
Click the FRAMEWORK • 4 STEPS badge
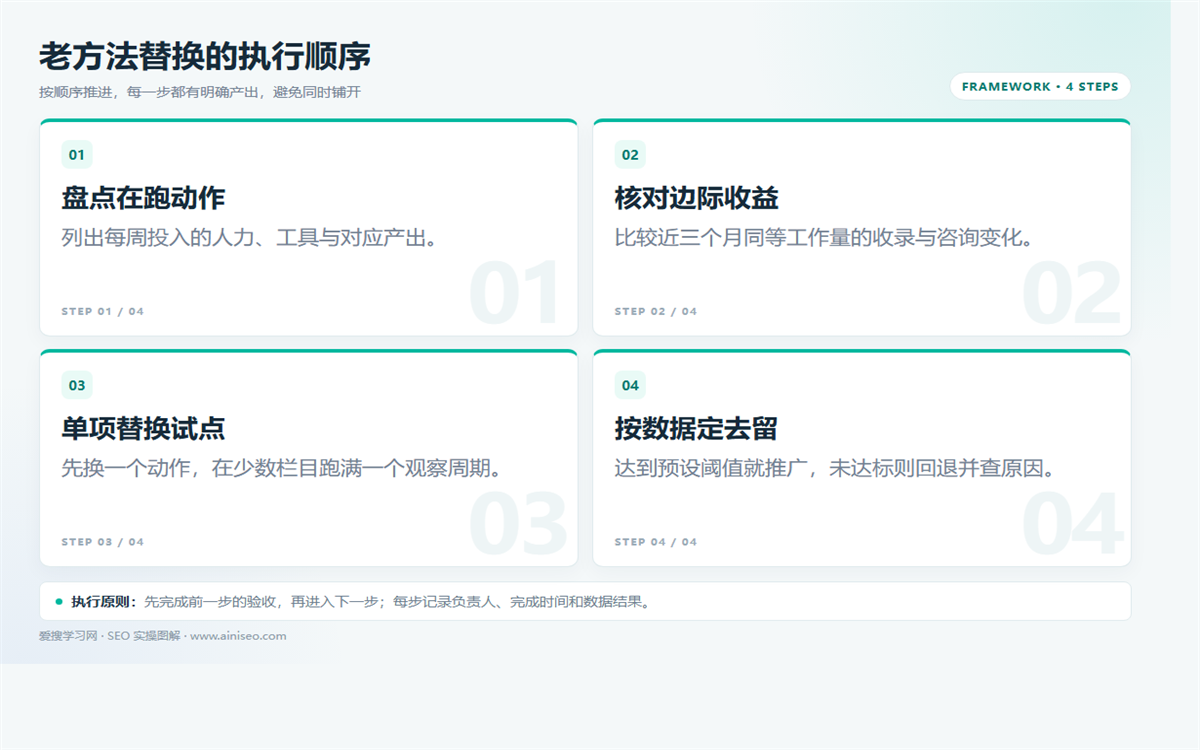tap(1040, 87)
